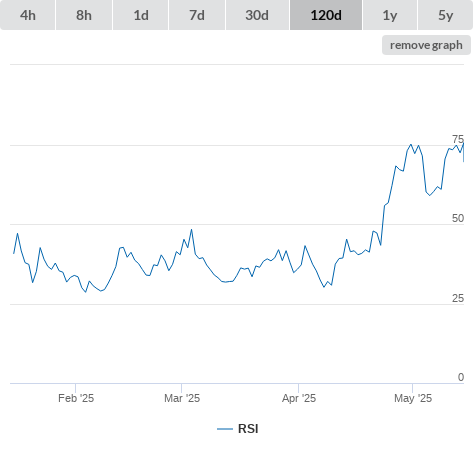The width and height of the screenshot is (474, 455).
Task: Click the 75 y-axis value label
Action: (458, 139)
